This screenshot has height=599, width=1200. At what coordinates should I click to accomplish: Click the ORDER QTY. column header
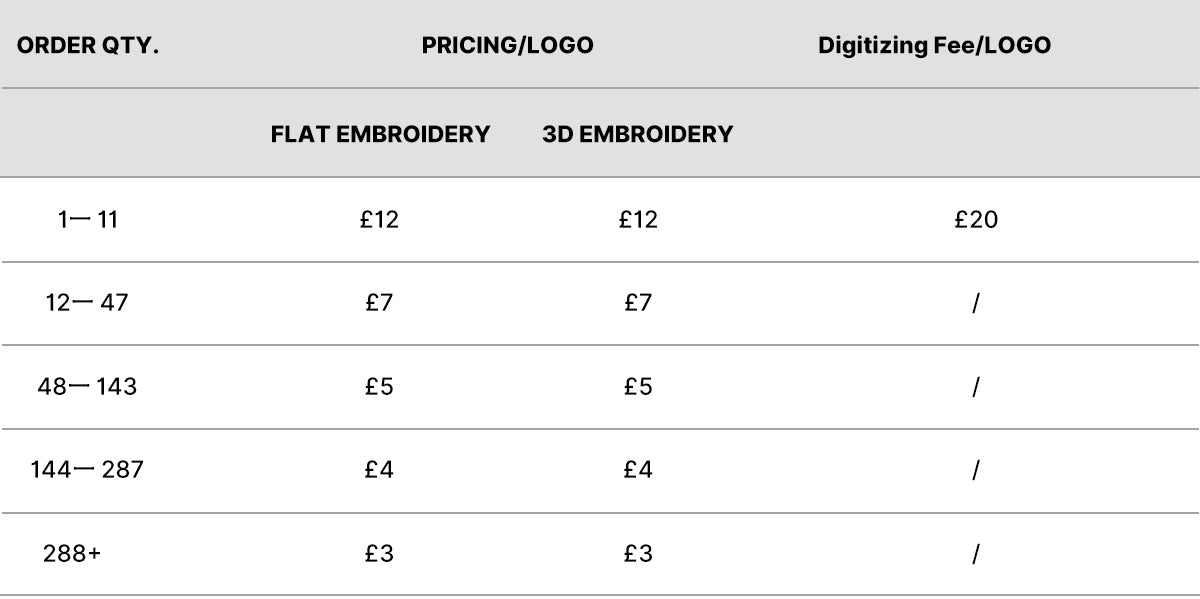pos(88,46)
